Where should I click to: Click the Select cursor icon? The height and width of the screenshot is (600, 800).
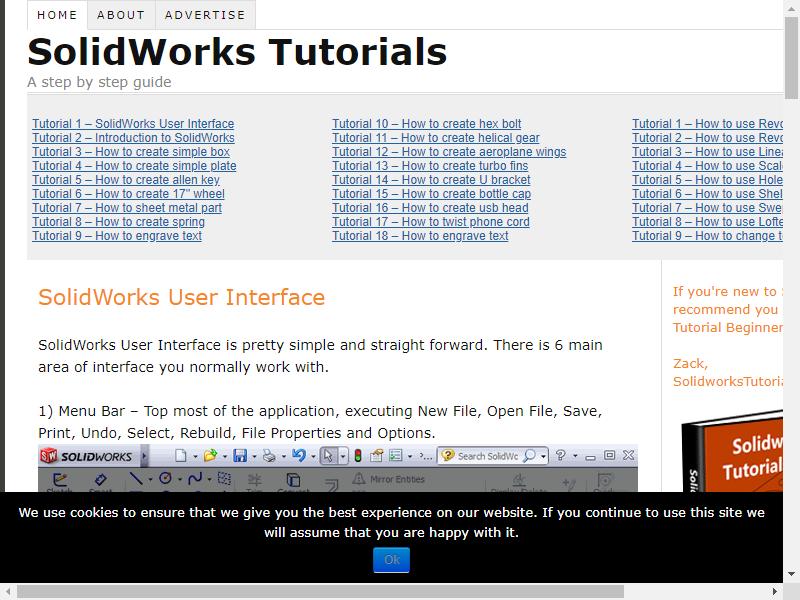coord(328,456)
